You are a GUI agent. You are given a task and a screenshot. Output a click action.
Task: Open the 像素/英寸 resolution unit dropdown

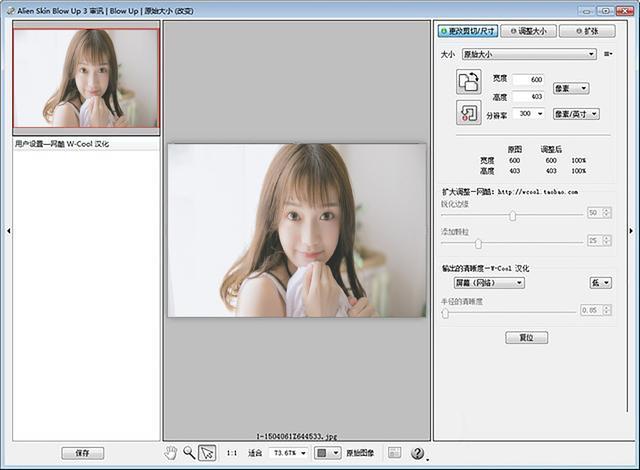pyautogui.click(x=576, y=114)
